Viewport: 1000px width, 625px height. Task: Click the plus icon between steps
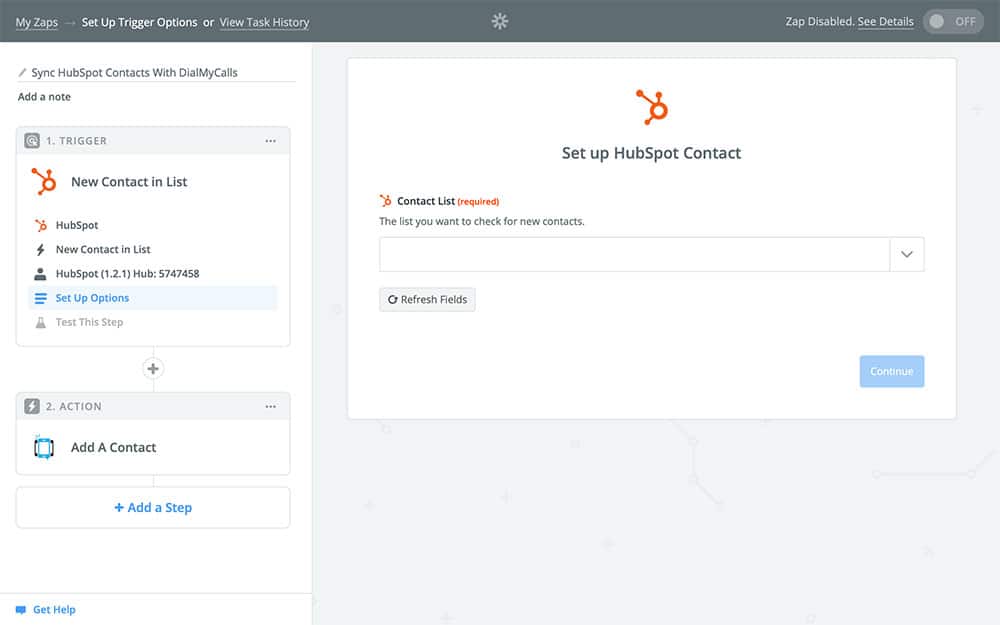click(x=153, y=369)
